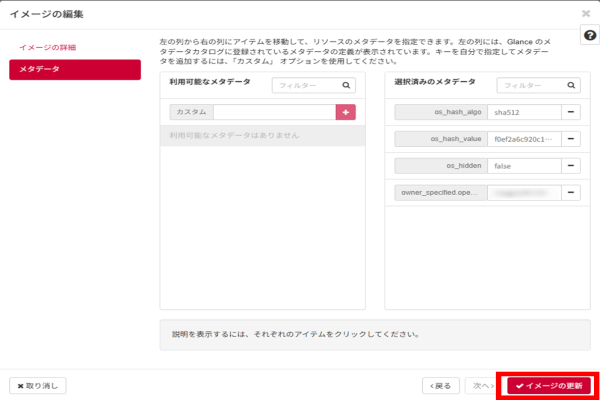Focus the available metadata フィルター field

[x=304, y=86]
